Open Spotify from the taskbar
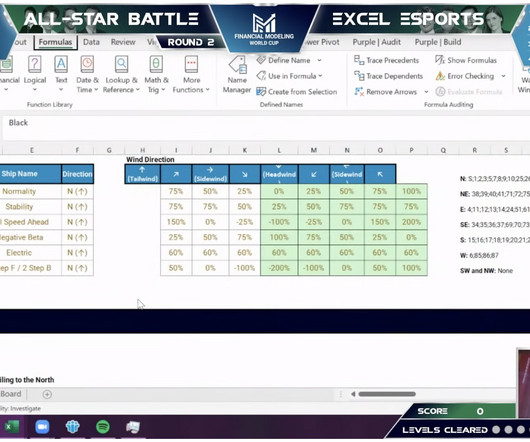The image size is (530, 442). click(x=103, y=427)
